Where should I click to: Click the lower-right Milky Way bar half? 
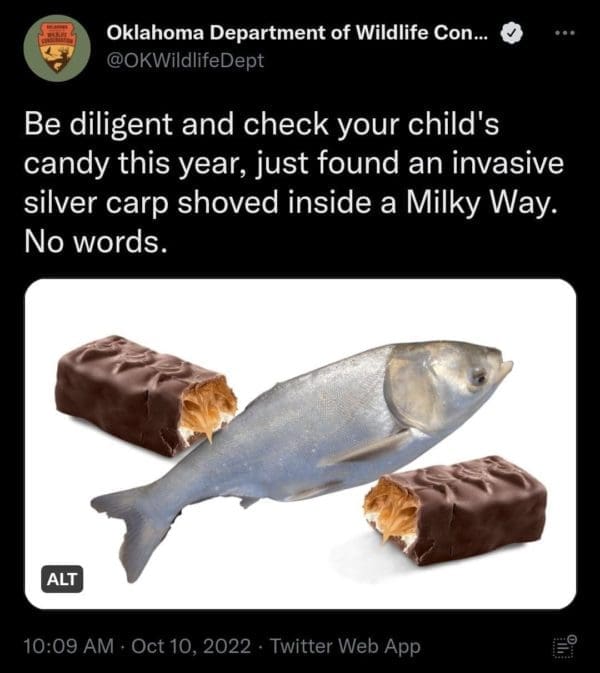[468, 508]
